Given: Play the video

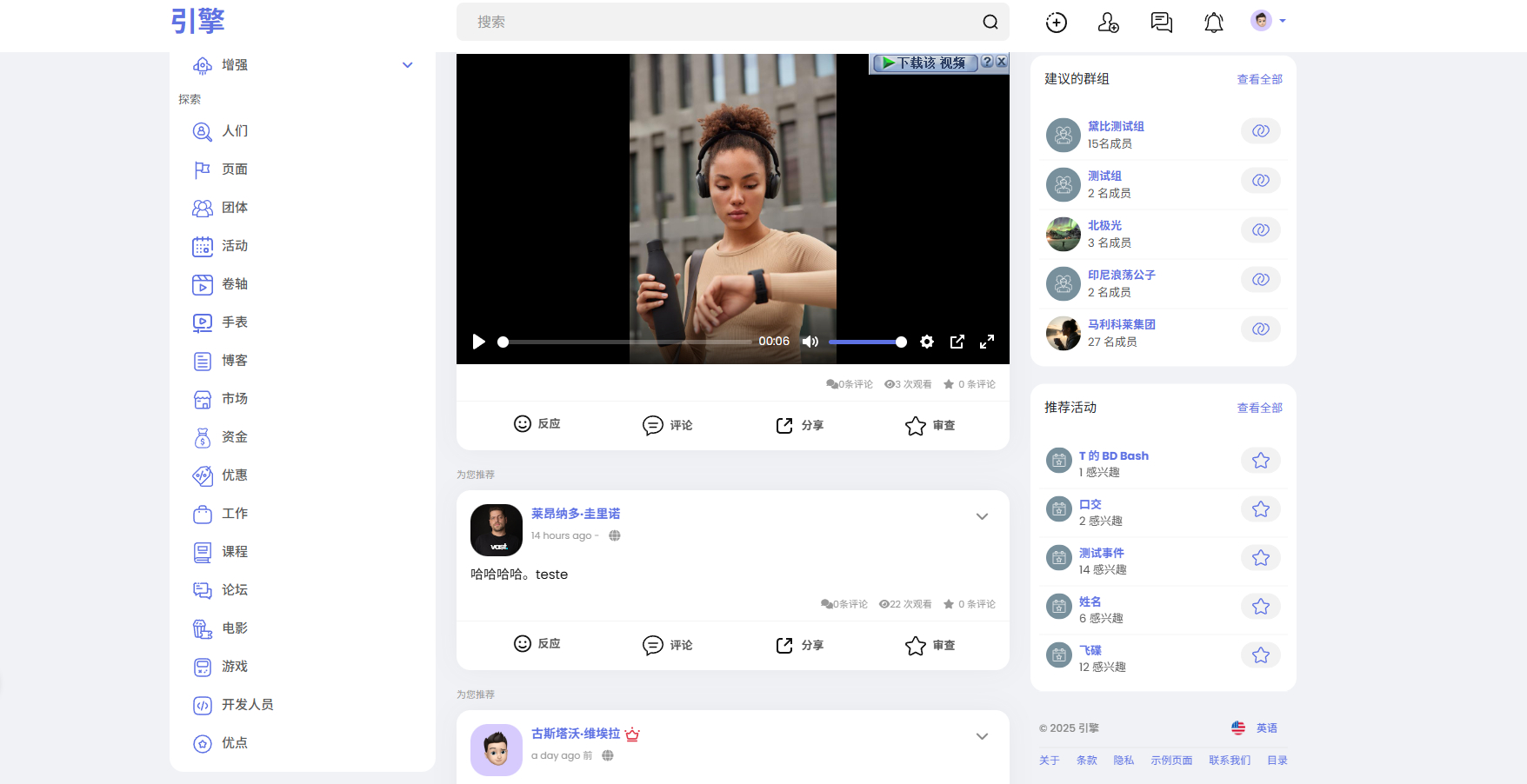Looking at the screenshot, I should 478,342.
